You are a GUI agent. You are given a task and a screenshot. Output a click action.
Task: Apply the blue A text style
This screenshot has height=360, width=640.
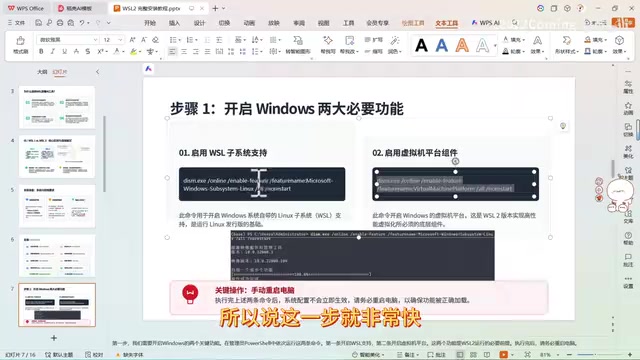click(x=442, y=45)
